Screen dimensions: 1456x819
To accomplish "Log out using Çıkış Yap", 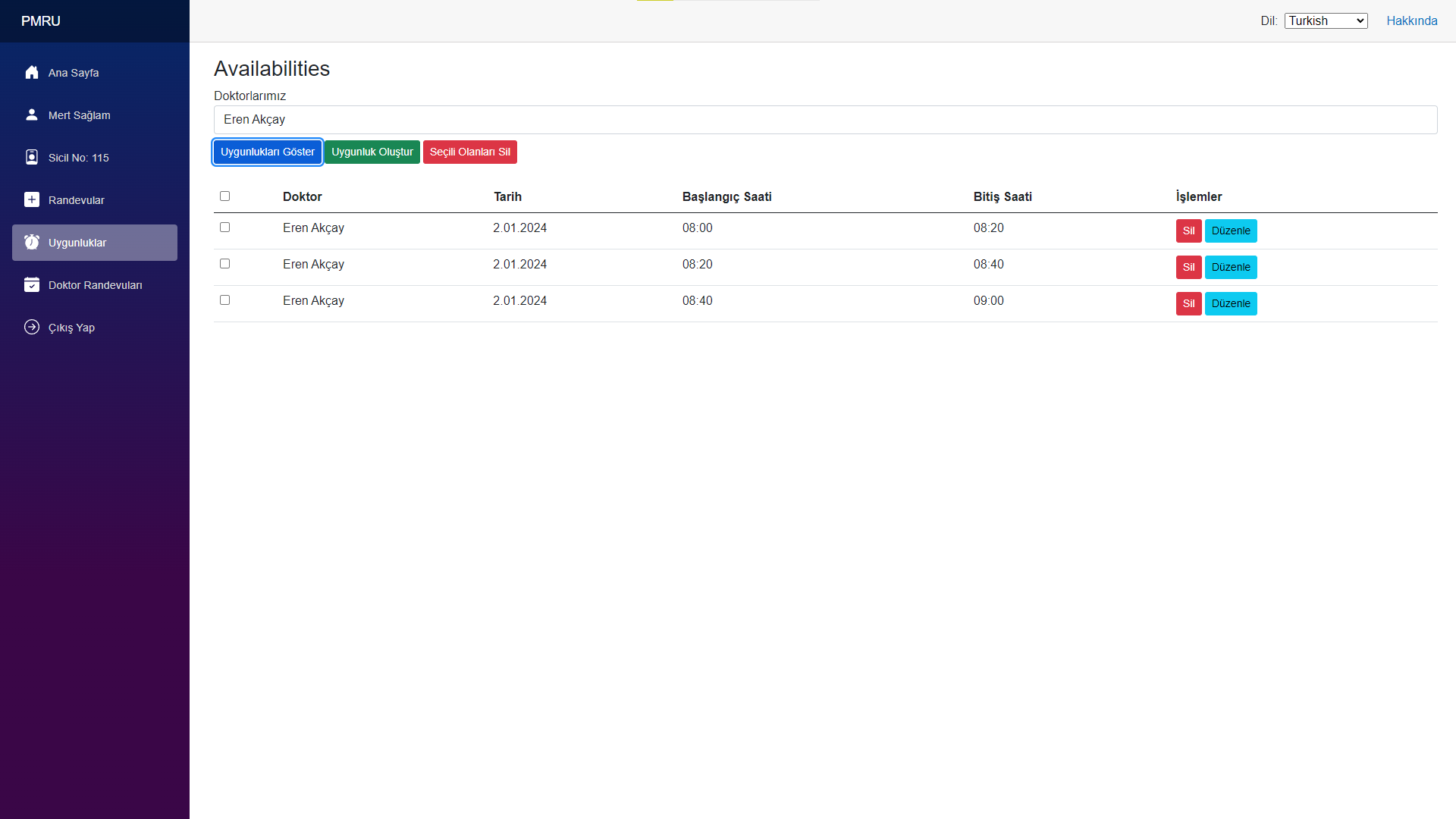I will 95,328.
